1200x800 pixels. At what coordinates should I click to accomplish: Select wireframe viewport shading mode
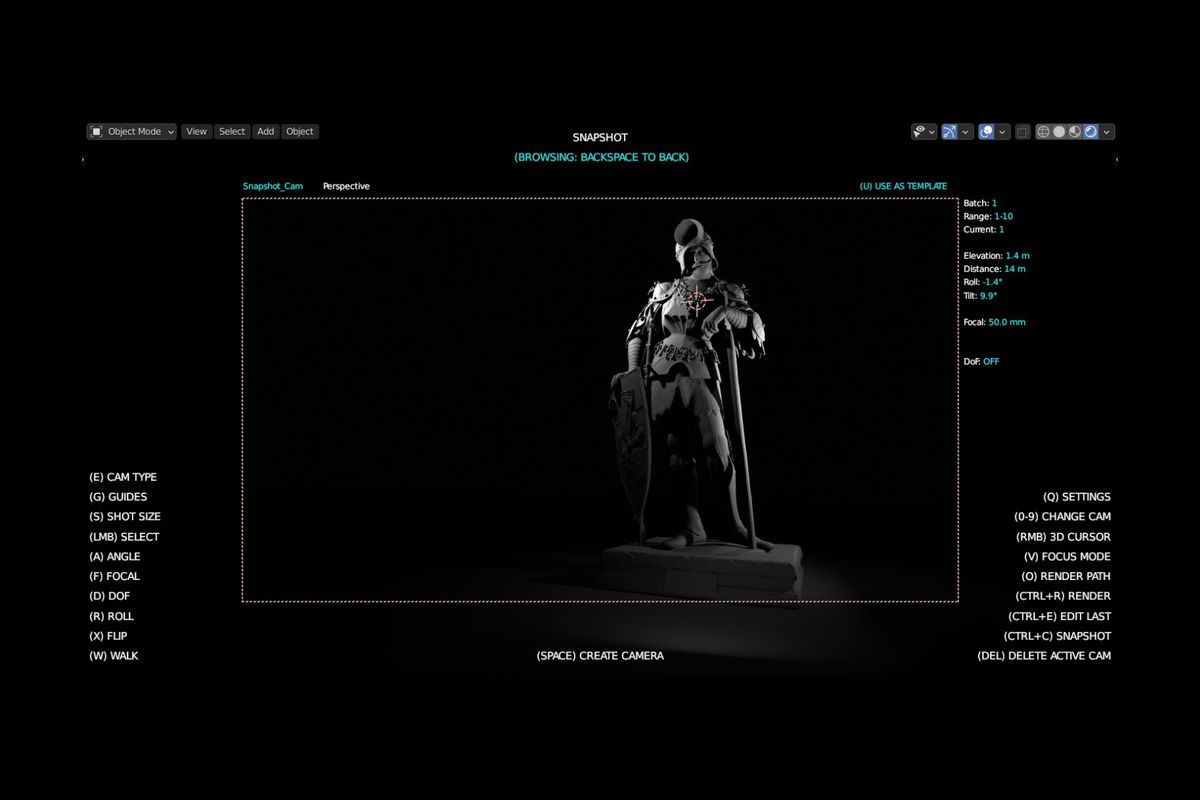coord(1043,131)
